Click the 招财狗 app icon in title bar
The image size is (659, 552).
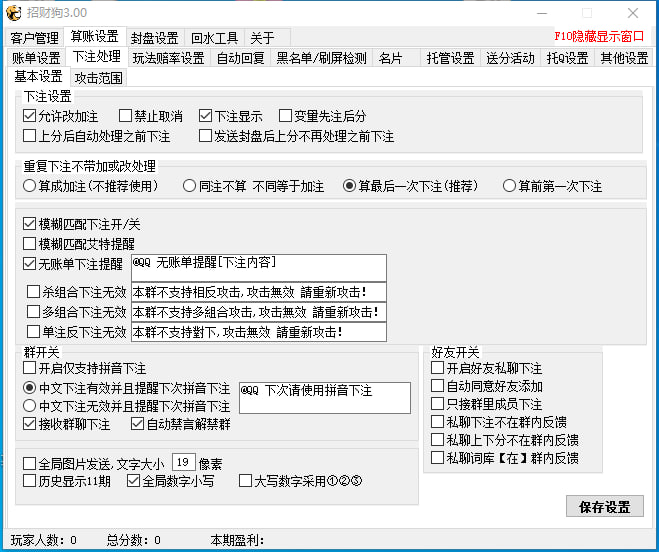tap(14, 13)
